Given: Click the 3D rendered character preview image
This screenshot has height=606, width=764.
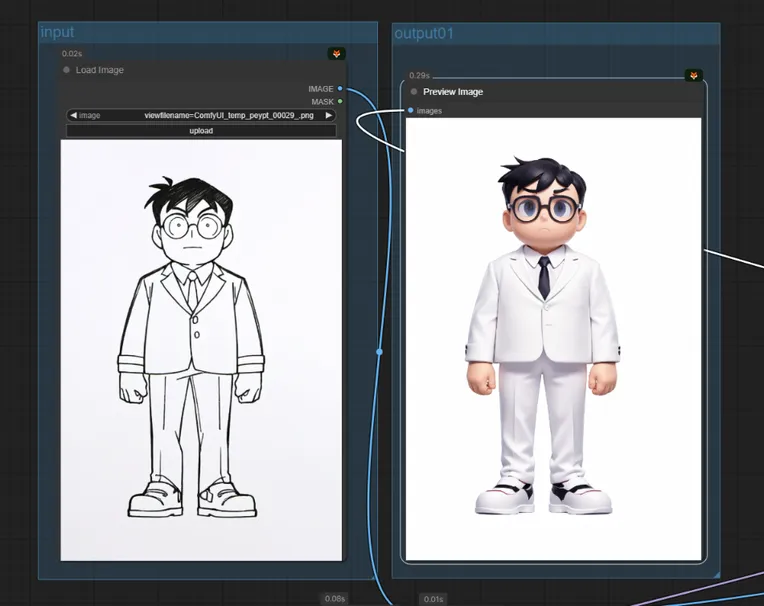Looking at the screenshot, I should click(554, 339).
